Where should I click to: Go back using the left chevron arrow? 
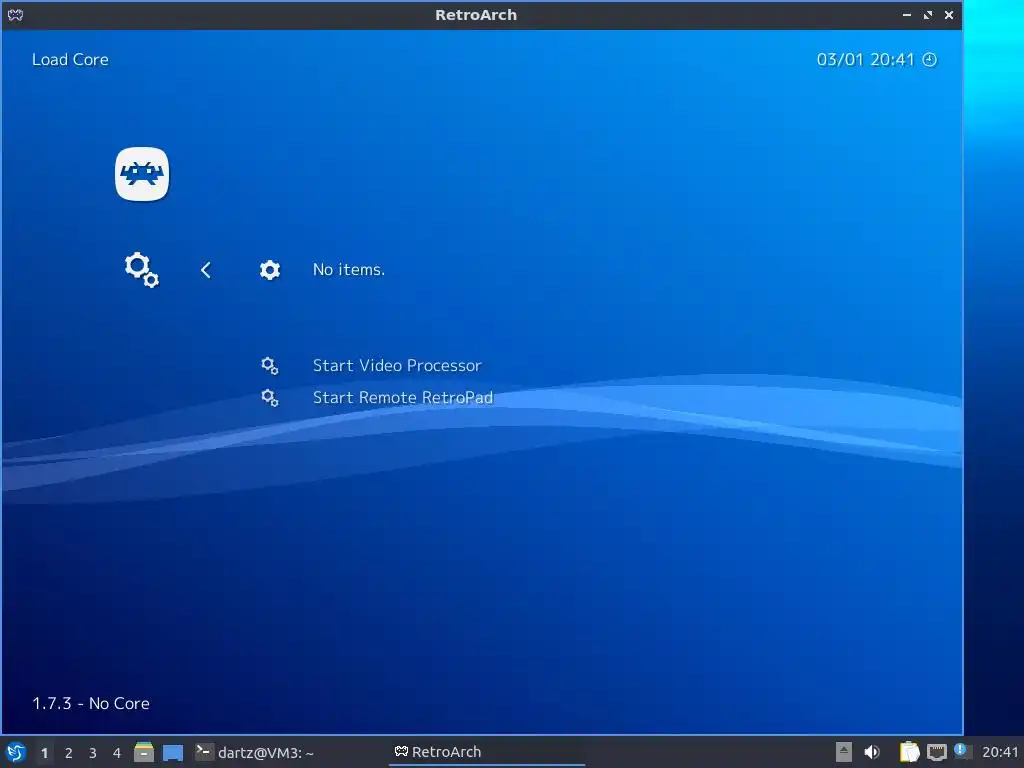click(x=206, y=270)
